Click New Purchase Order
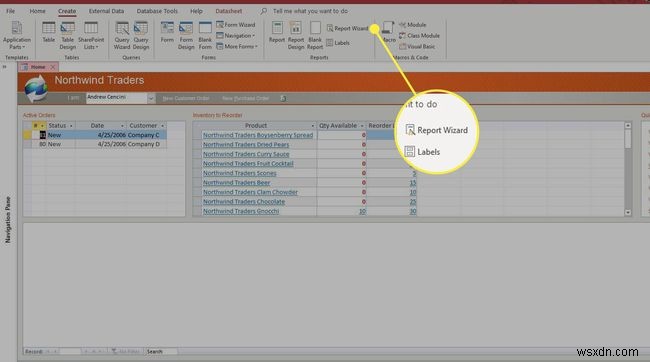The height and width of the screenshot is (362, 650). (x=245, y=98)
